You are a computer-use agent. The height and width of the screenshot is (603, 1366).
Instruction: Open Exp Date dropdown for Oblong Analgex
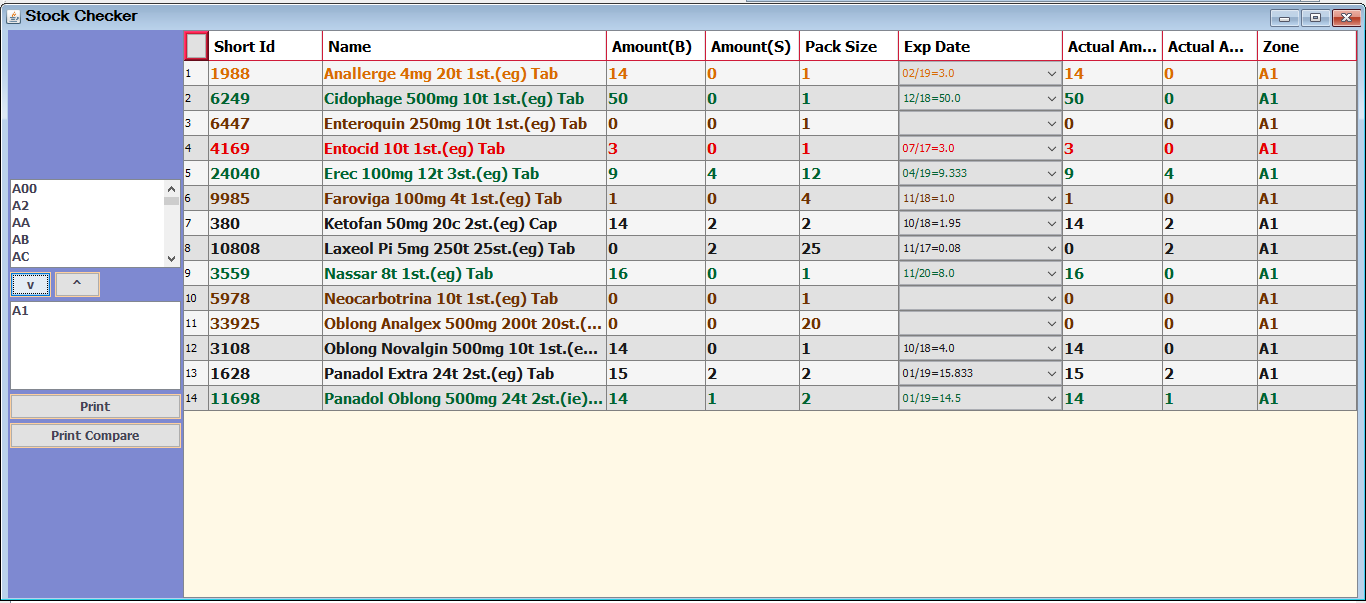[1051, 324]
